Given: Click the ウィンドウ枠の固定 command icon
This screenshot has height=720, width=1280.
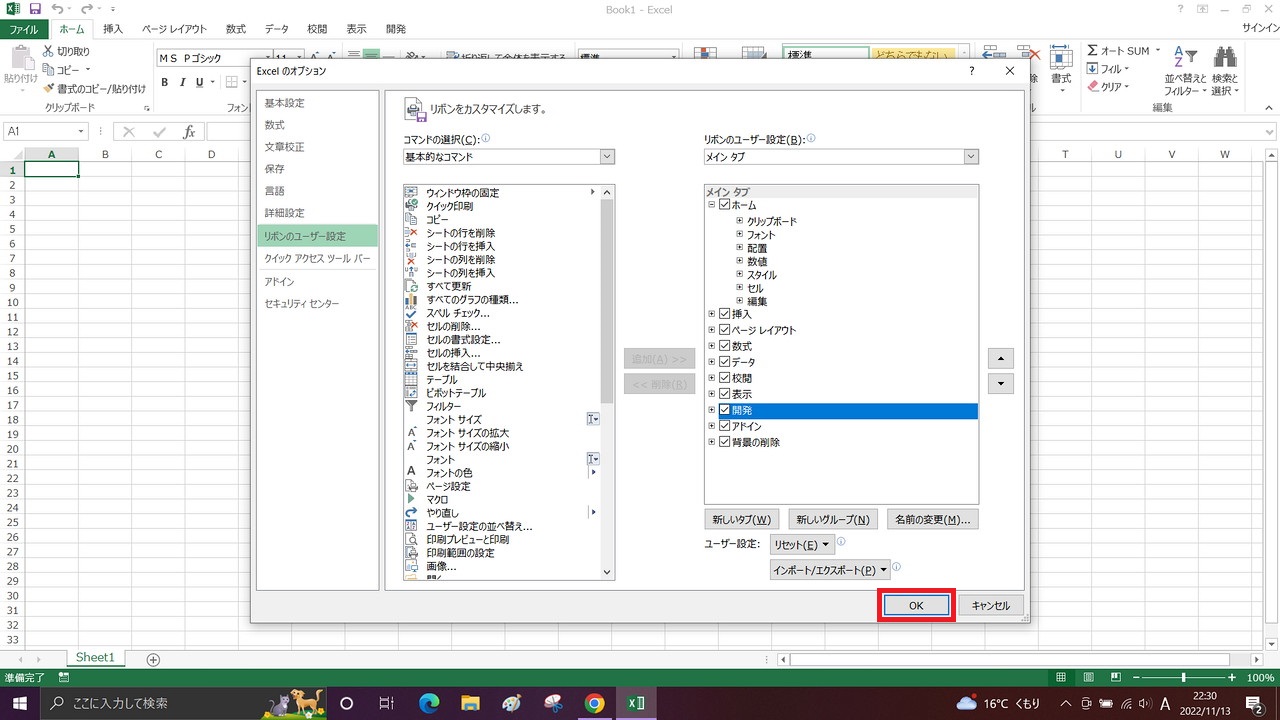Looking at the screenshot, I should [410, 192].
